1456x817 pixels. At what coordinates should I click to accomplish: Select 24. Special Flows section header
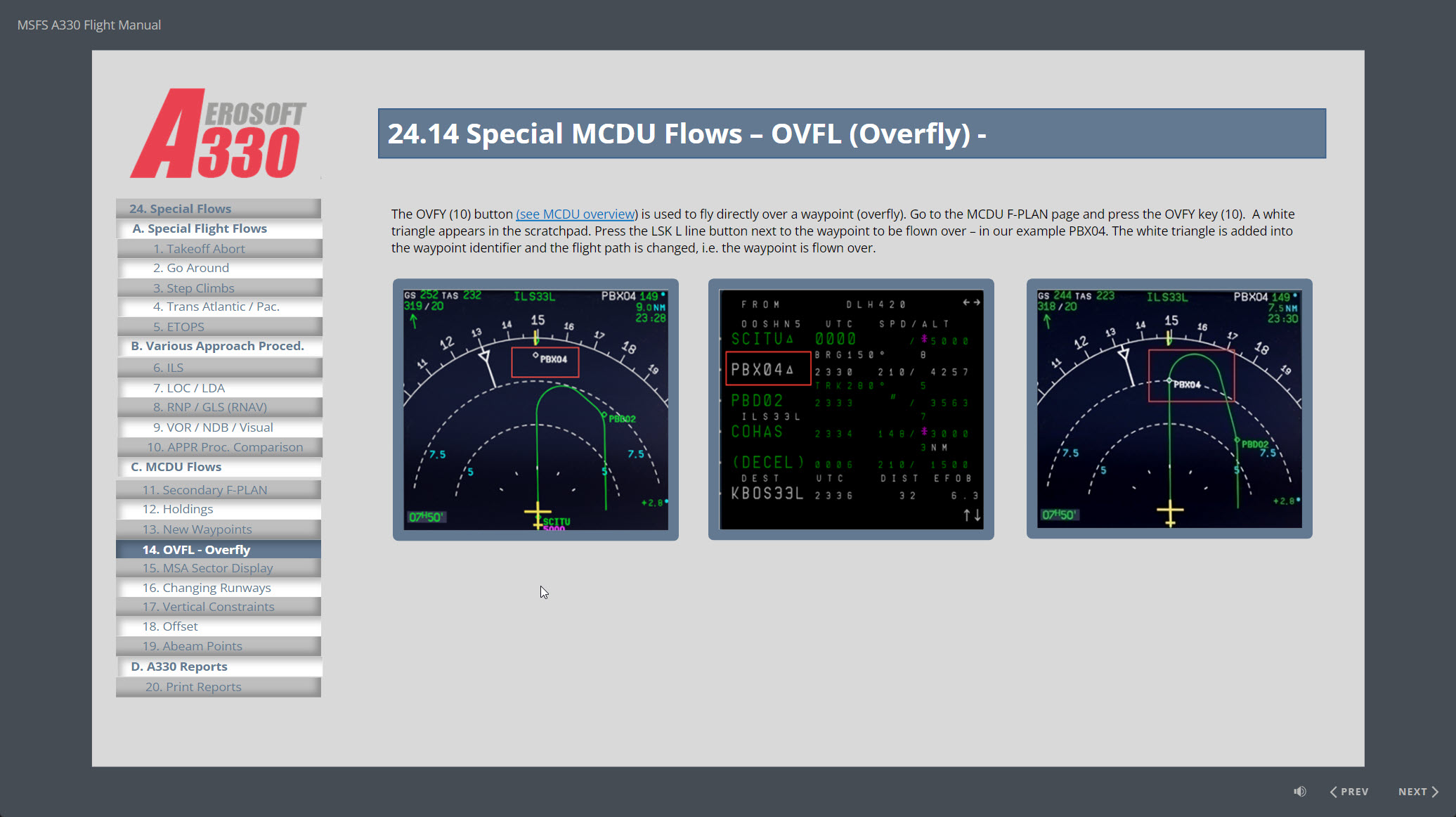180,209
